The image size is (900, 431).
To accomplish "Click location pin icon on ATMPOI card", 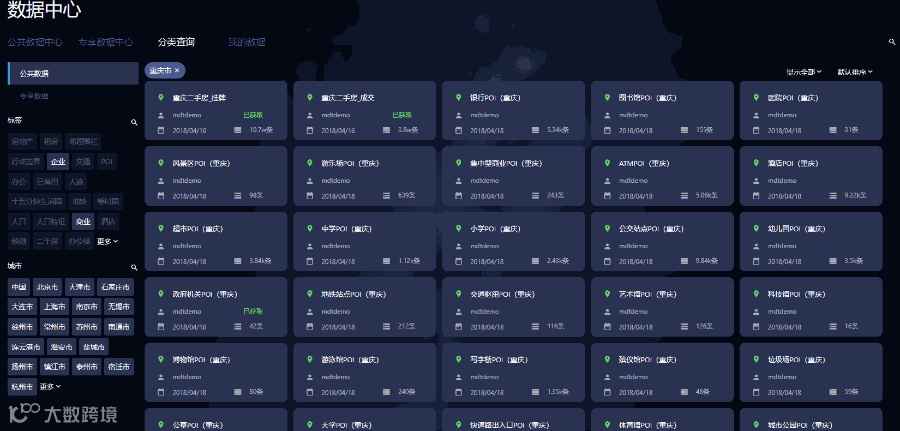I will (607, 163).
